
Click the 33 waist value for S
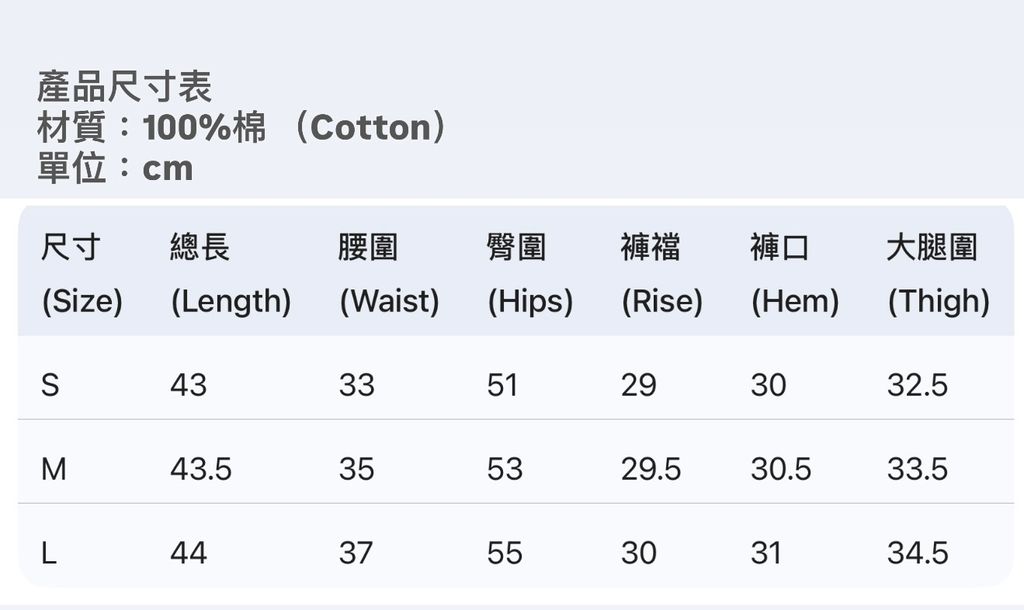[356, 385]
